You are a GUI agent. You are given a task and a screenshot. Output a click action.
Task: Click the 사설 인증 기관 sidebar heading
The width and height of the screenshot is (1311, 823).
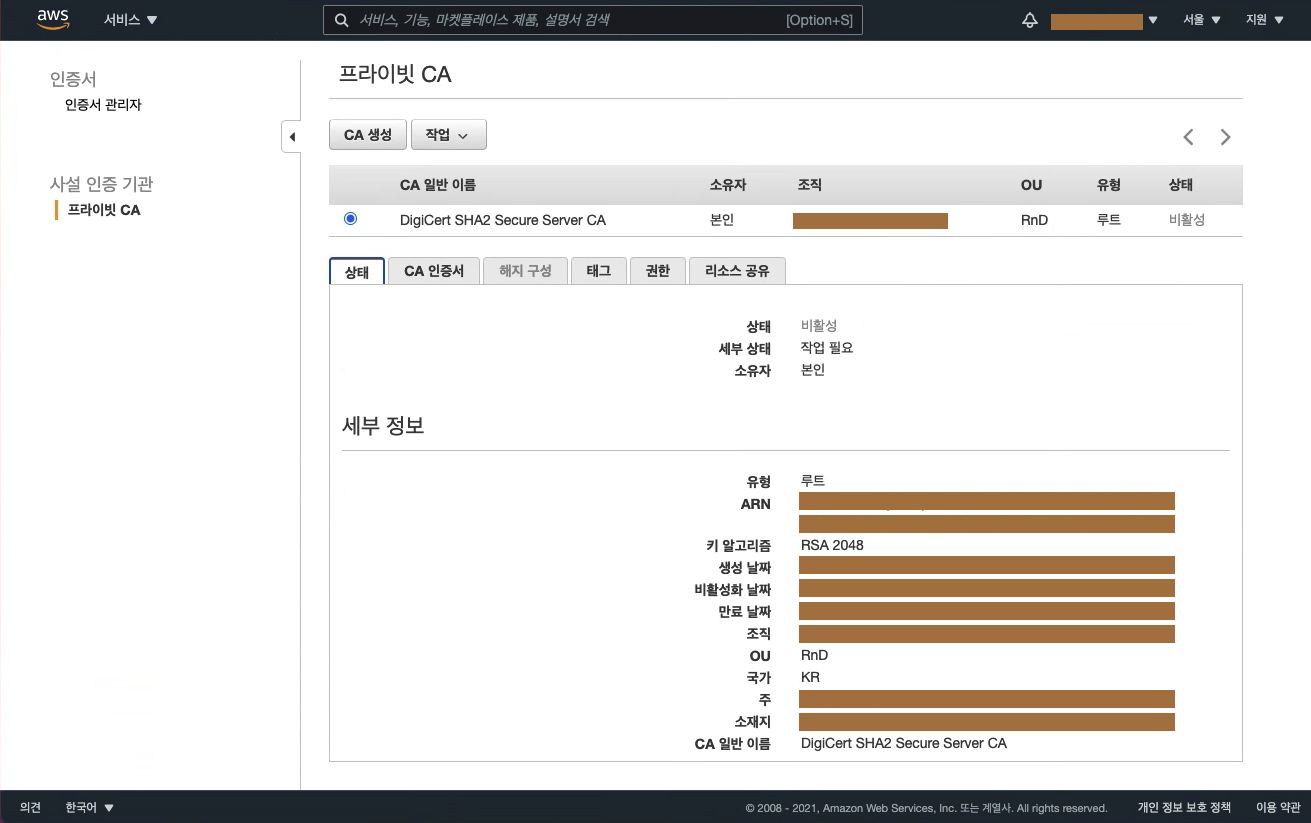[101, 184]
